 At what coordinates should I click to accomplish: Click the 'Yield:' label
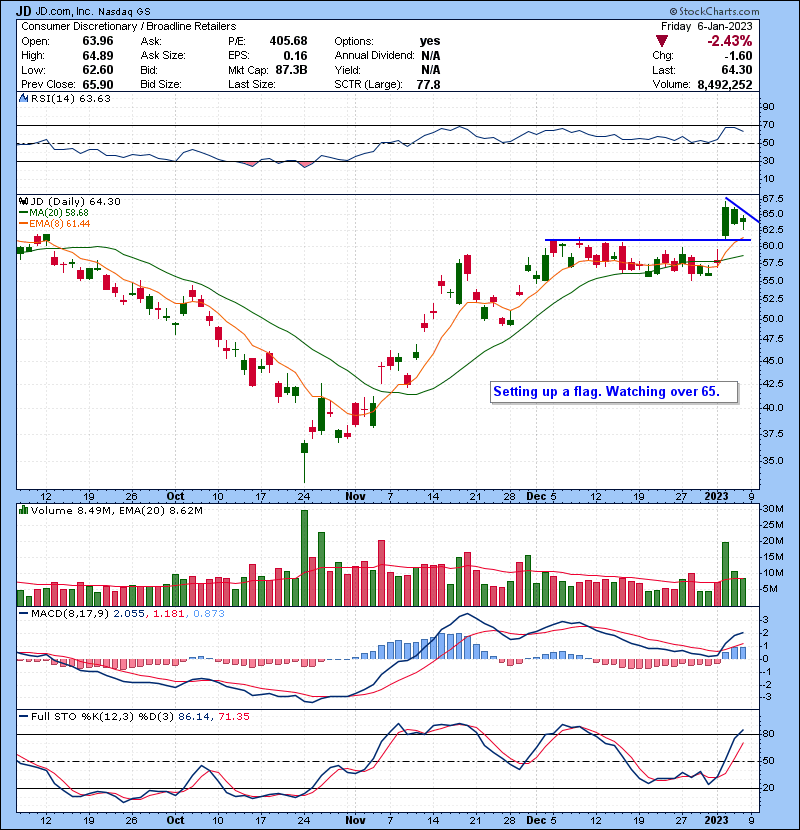click(347, 70)
